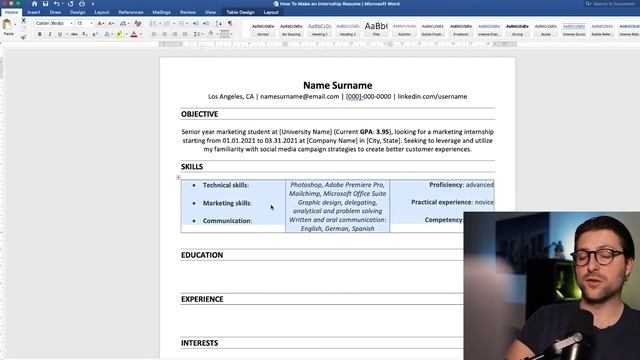The width and height of the screenshot is (640, 360).
Task: Go to the Mailings tab
Action: pyautogui.click(x=162, y=12)
